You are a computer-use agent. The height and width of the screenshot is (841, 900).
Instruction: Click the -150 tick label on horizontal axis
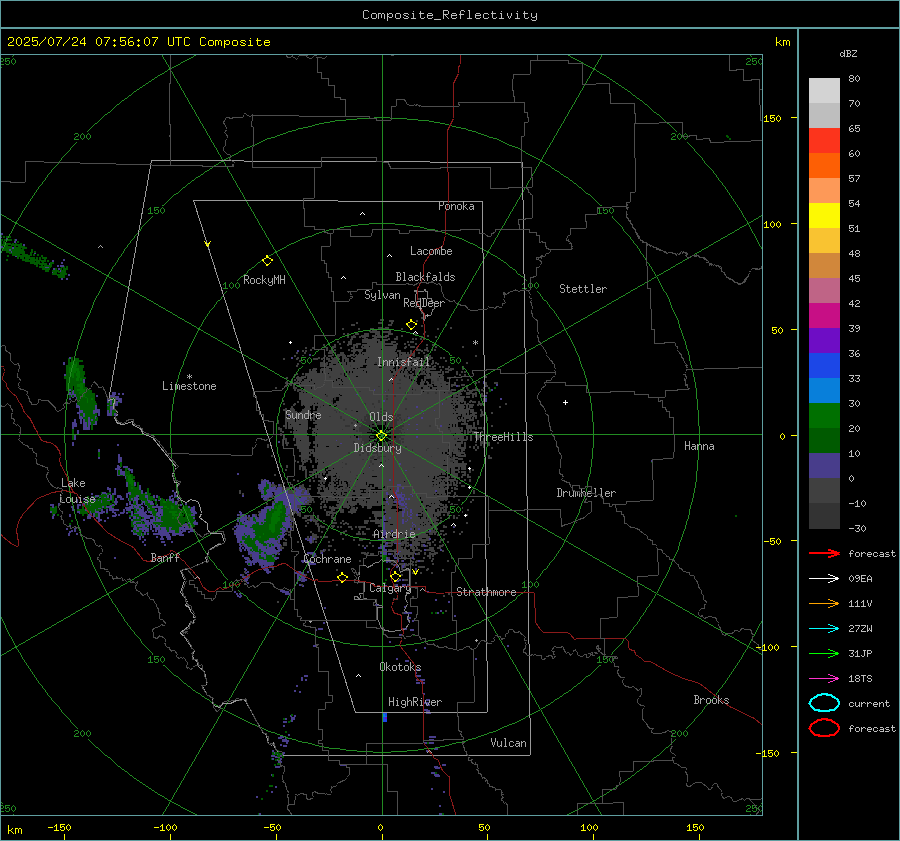click(59, 827)
